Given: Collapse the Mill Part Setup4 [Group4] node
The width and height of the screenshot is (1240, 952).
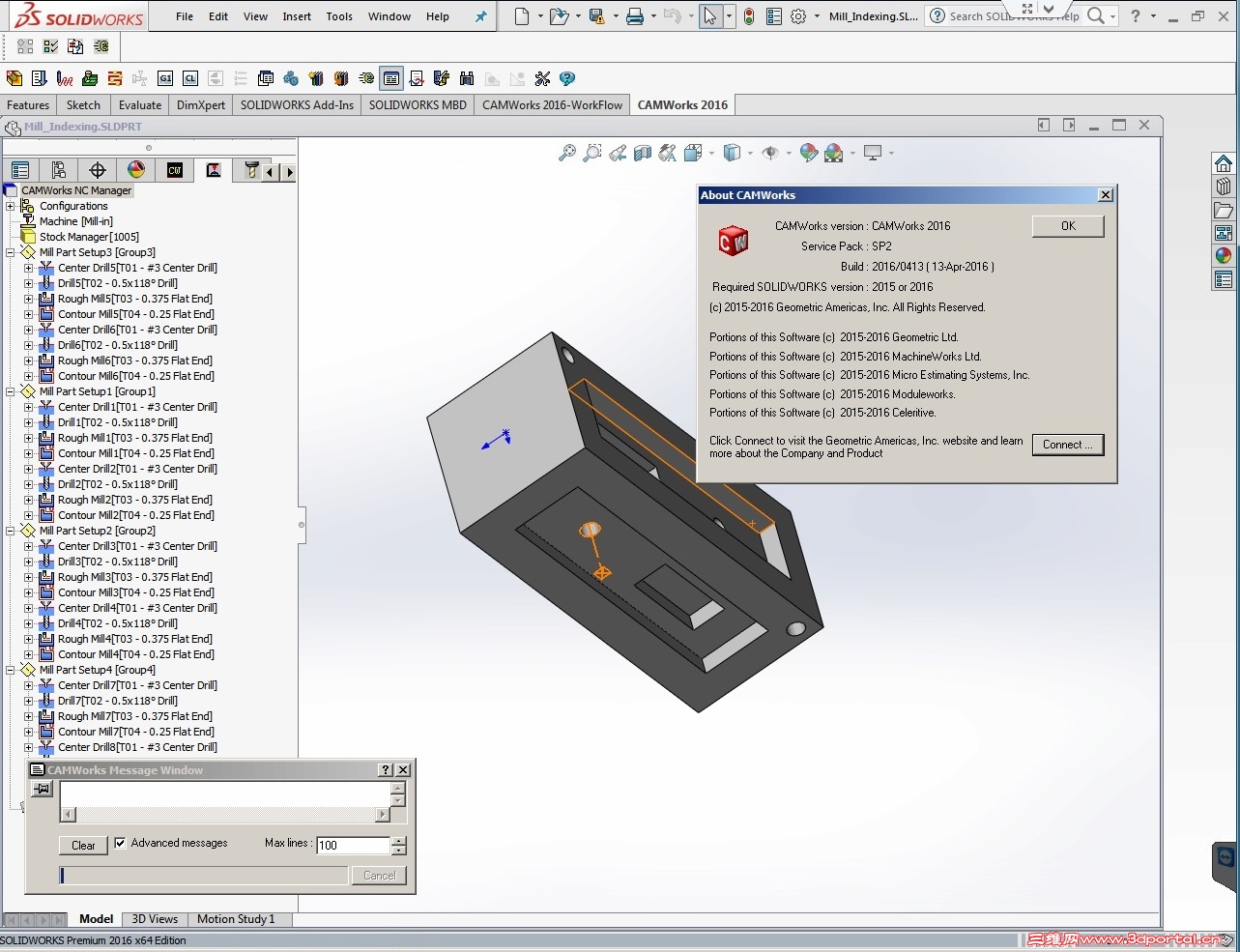Looking at the screenshot, I should pos(11,670).
